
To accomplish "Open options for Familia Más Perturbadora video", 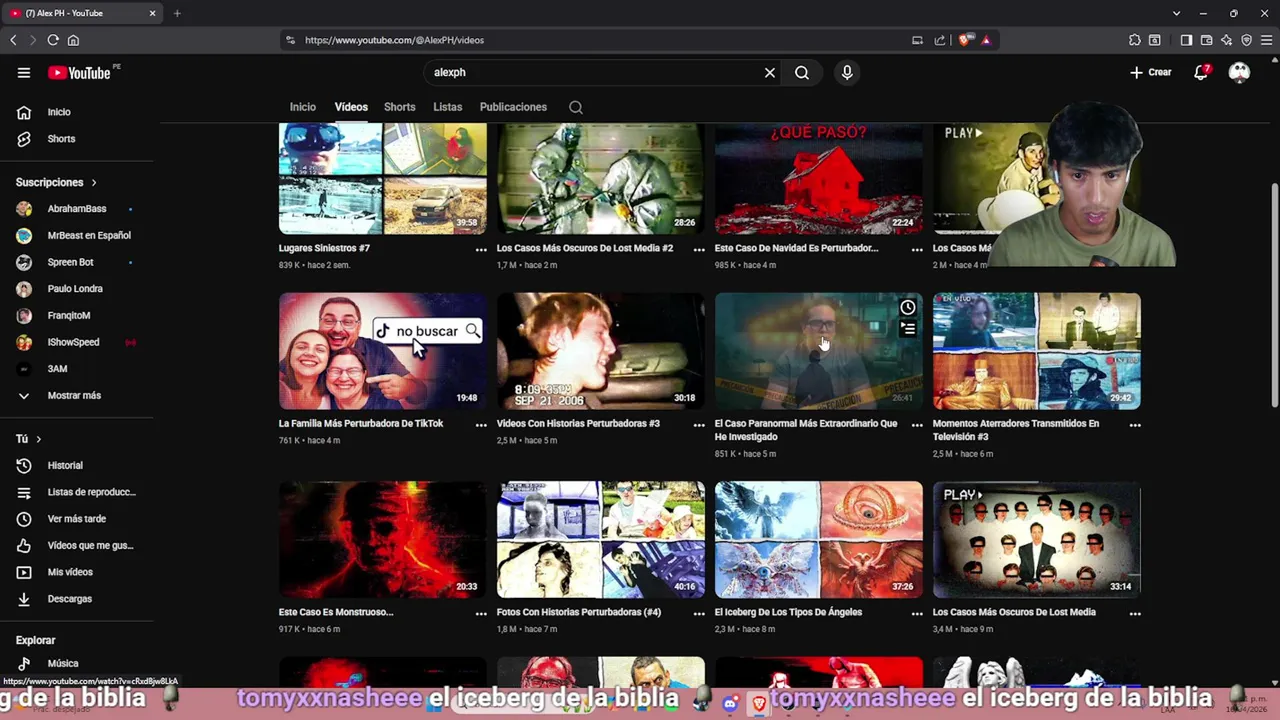I will (x=481, y=425).
